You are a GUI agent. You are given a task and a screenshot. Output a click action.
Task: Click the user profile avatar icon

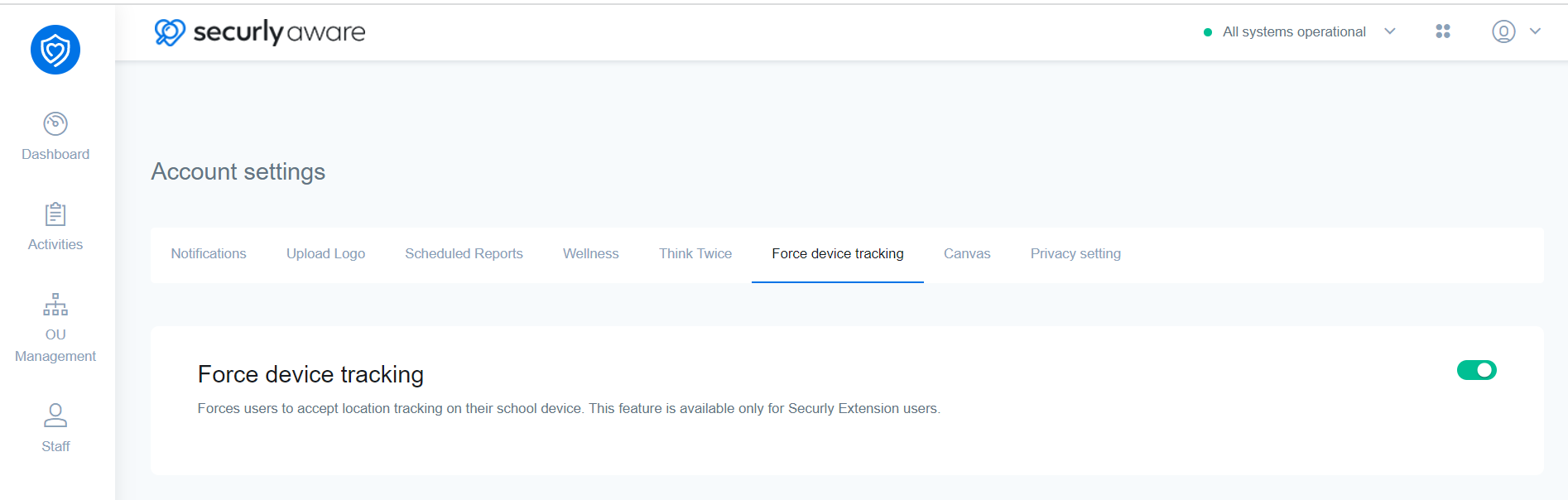(x=1503, y=31)
